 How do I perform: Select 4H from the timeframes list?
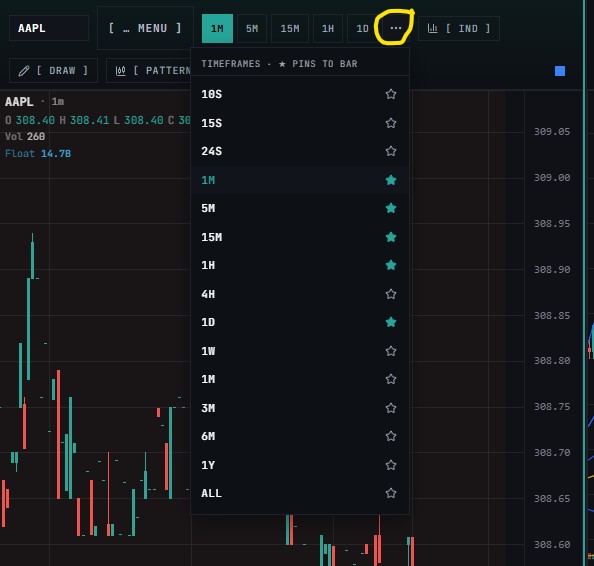(x=300, y=294)
